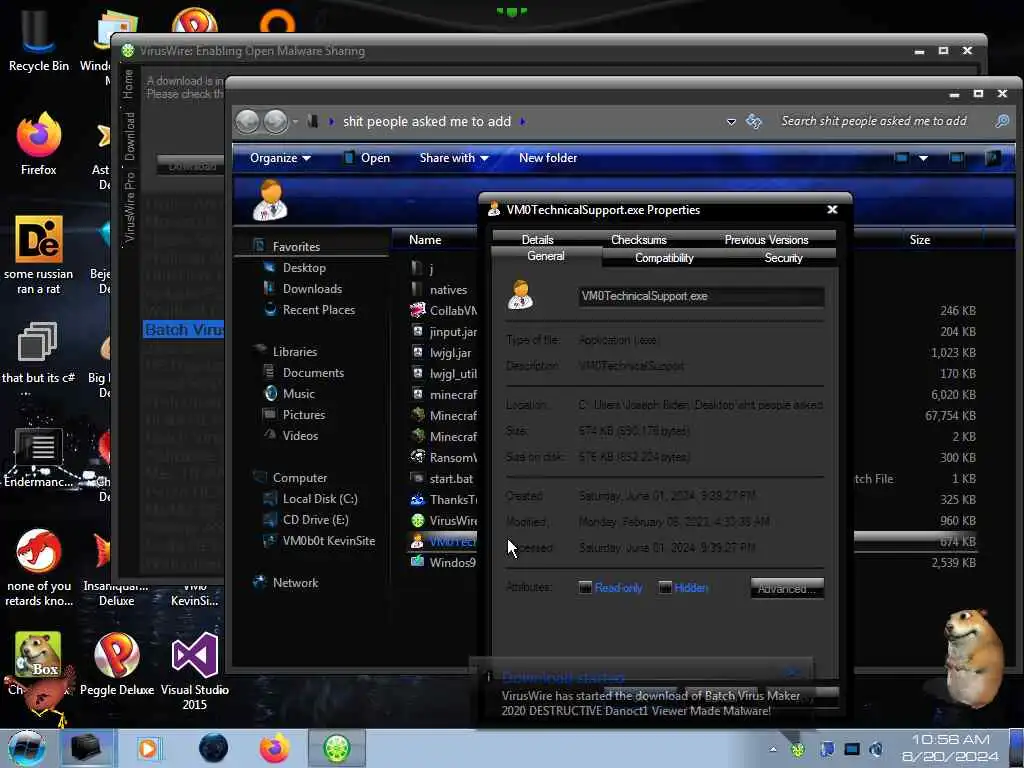Switch to the Details tab

pyautogui.click(x=537, y=240)
